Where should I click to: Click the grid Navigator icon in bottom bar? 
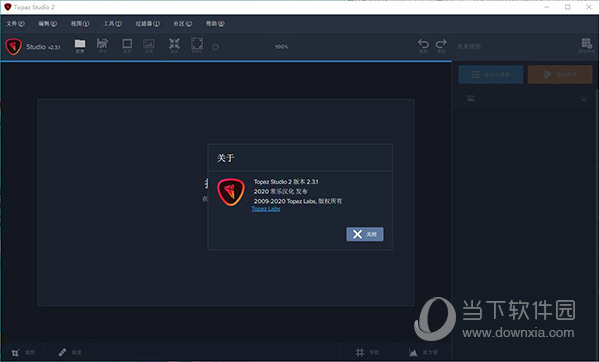pyautogui.click(x=360, y=352)
